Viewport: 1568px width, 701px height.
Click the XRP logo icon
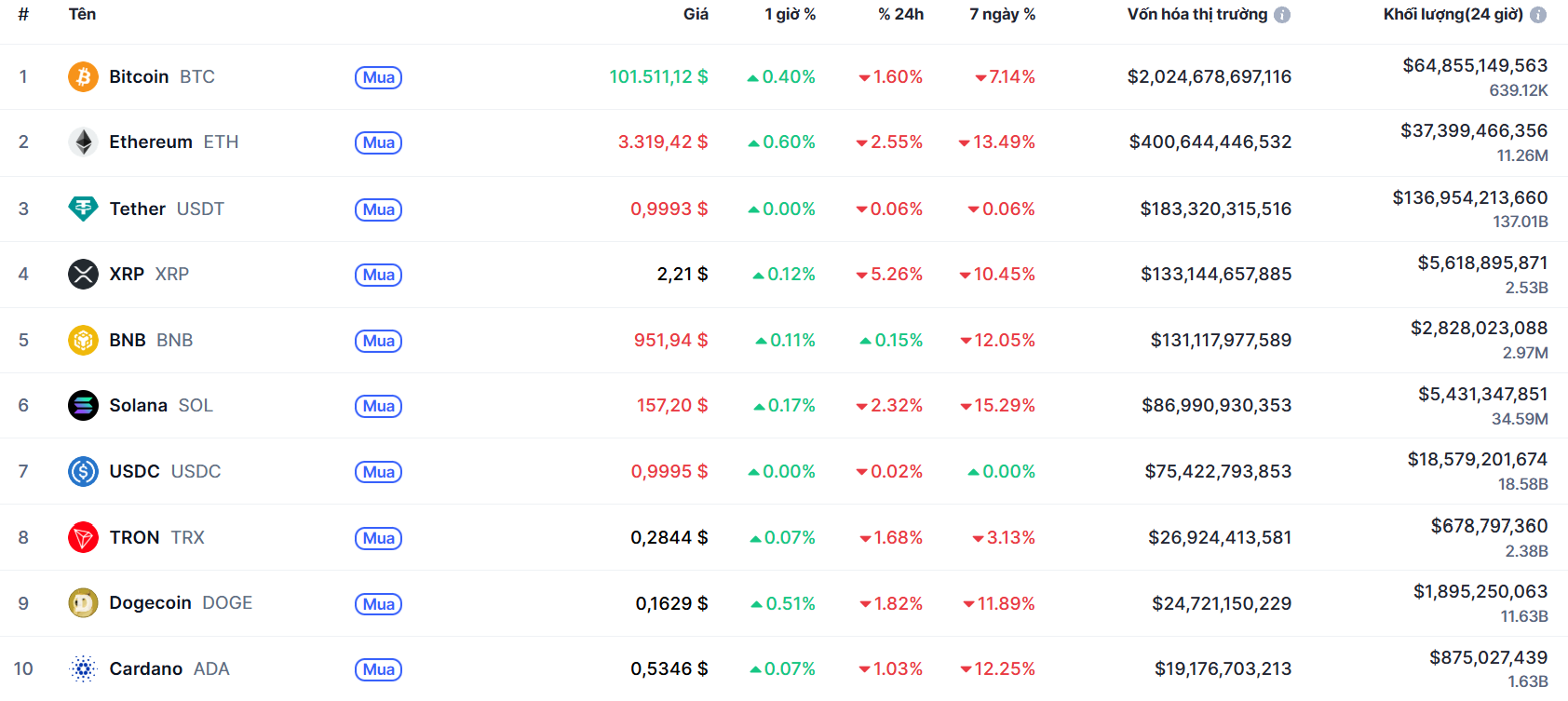pyautogui.click(x=83, y=274)
